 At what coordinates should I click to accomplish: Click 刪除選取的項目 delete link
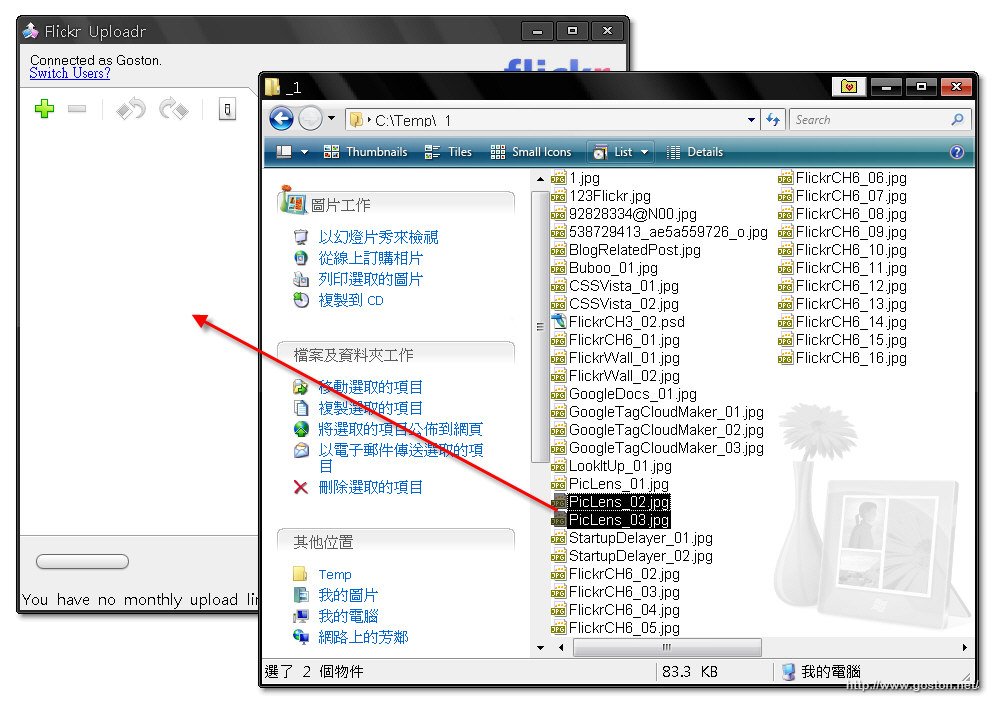coord(370,487)
